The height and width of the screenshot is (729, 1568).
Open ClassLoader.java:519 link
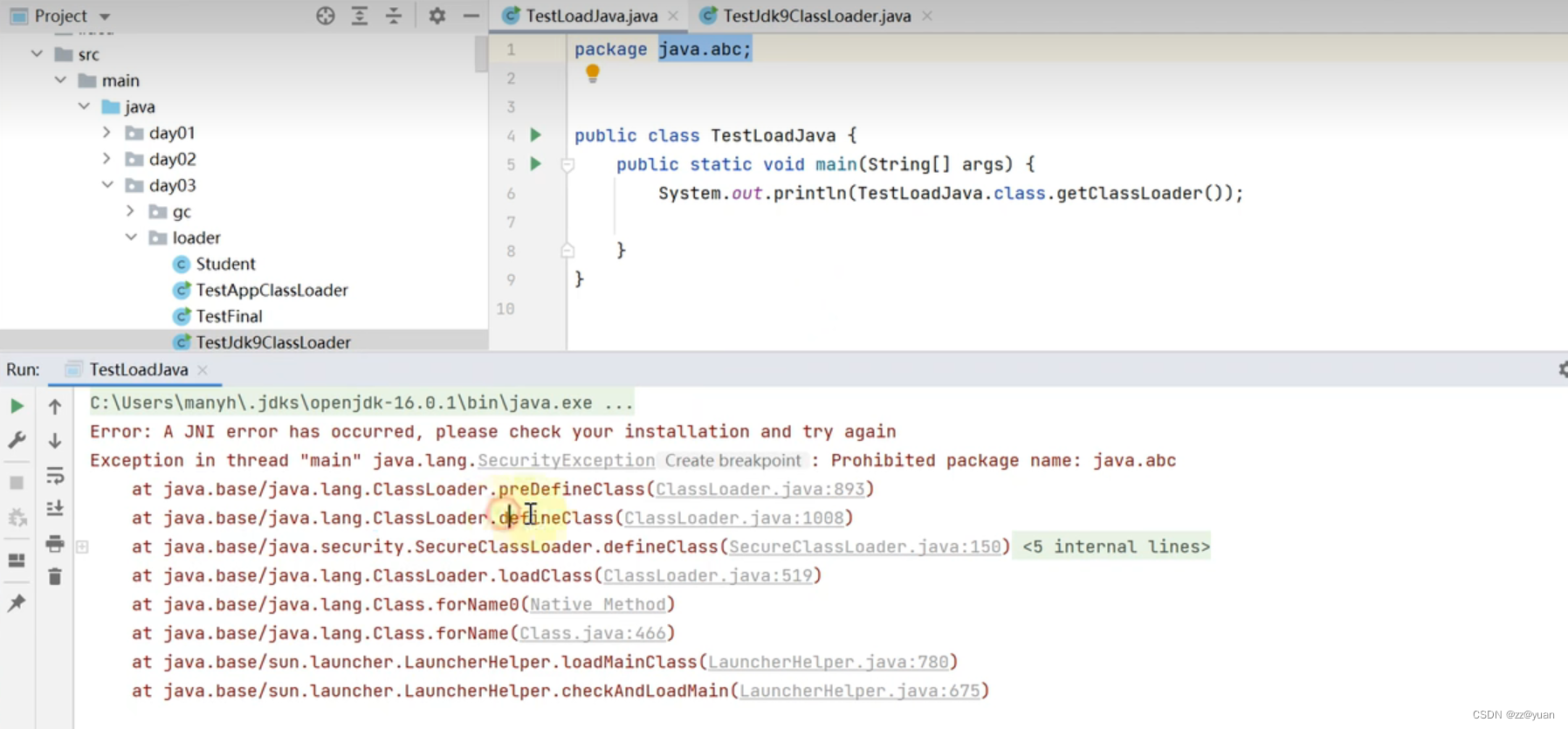(x=708, y=575)
